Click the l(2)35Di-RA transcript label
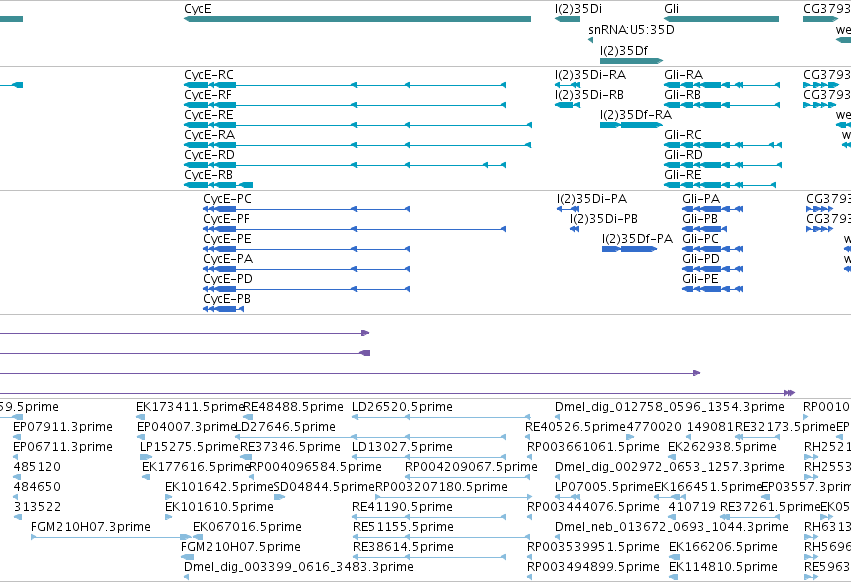The height and width of the screenshot is (582, 851). coord(590,75)
